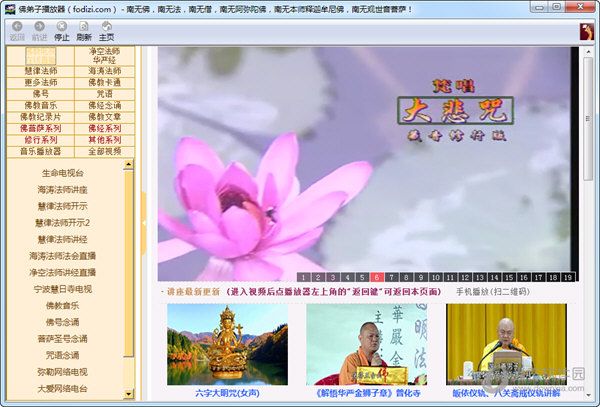The height and width of the screenshot is (407, 600).
Task: Open the 更多法师 category
Action: point(41,83)
